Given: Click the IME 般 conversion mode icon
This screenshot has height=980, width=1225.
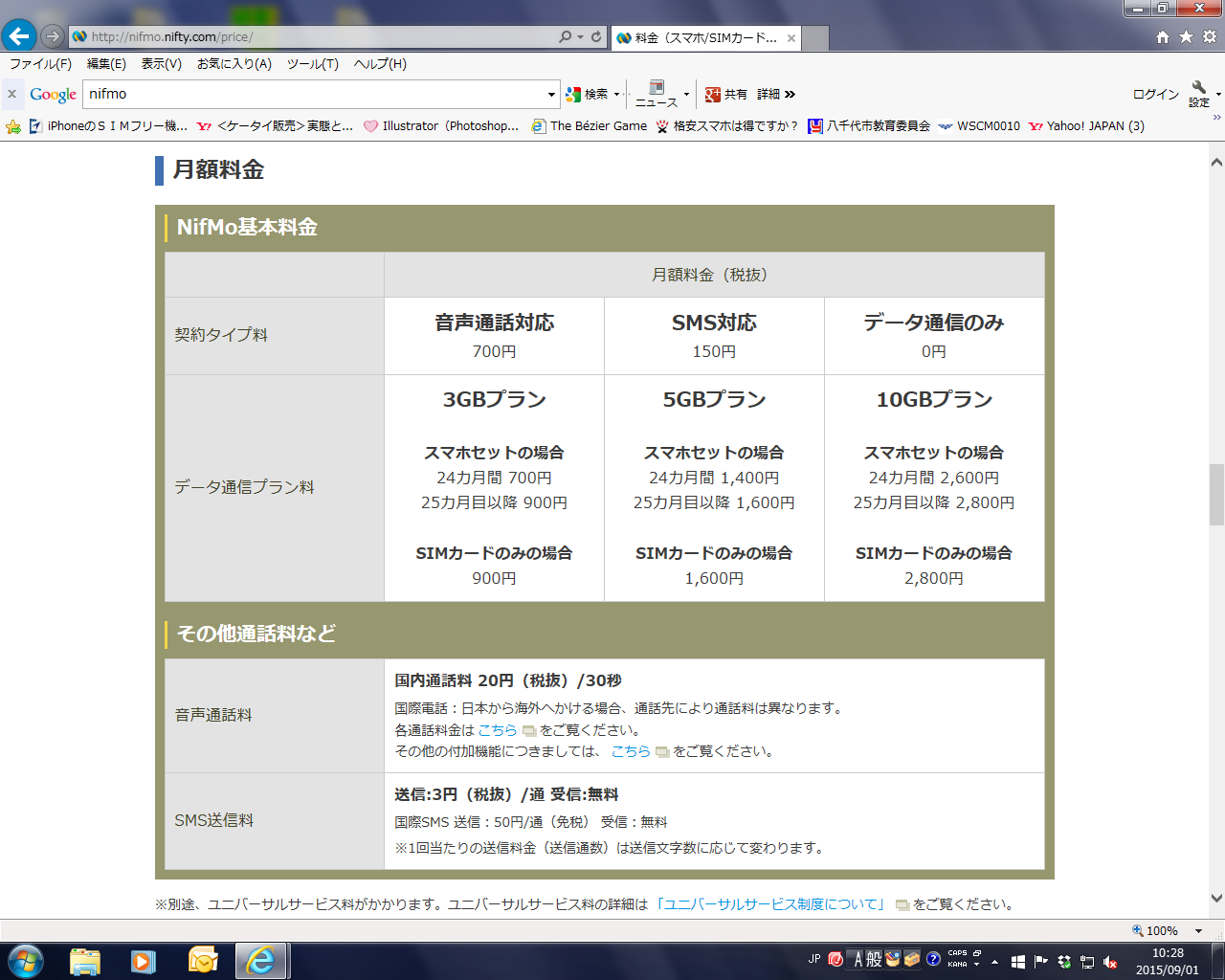Looking at the screenshot, I should coord(875,959).
